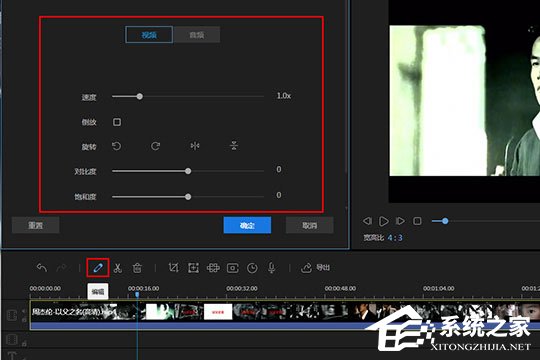Click the first video track filmstrip icon
The height and width of the screenshot is (360, 540).
click(x=12, y=315)
